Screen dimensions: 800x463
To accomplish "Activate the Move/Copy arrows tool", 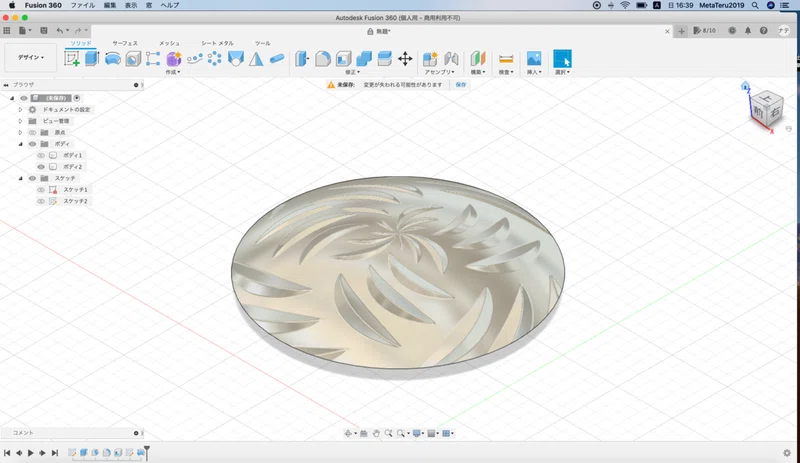I will pos(405,59).
